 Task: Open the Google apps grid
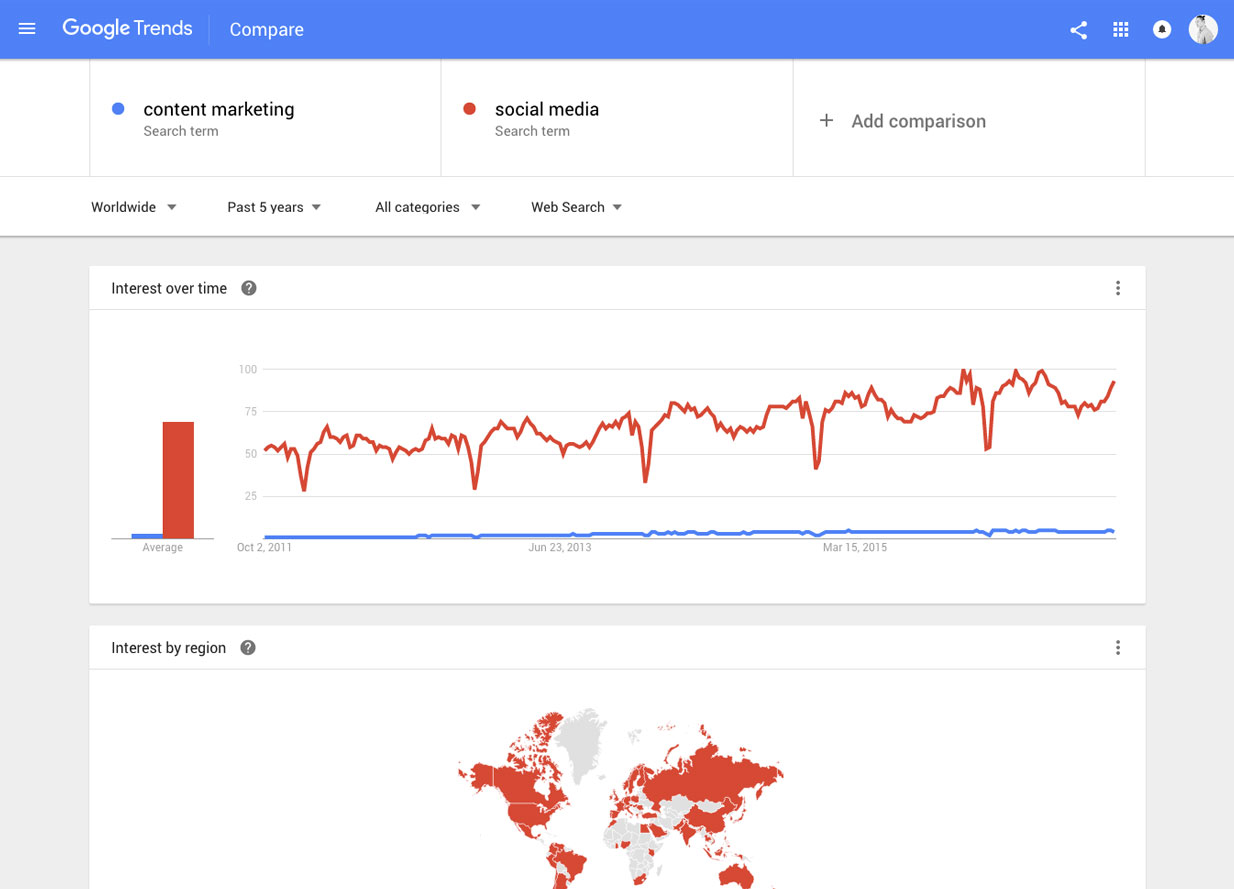point(1120,30)
